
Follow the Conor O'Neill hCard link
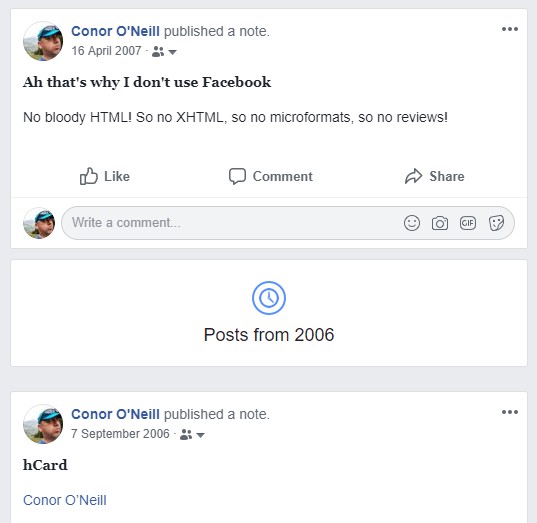click(65, 500)
